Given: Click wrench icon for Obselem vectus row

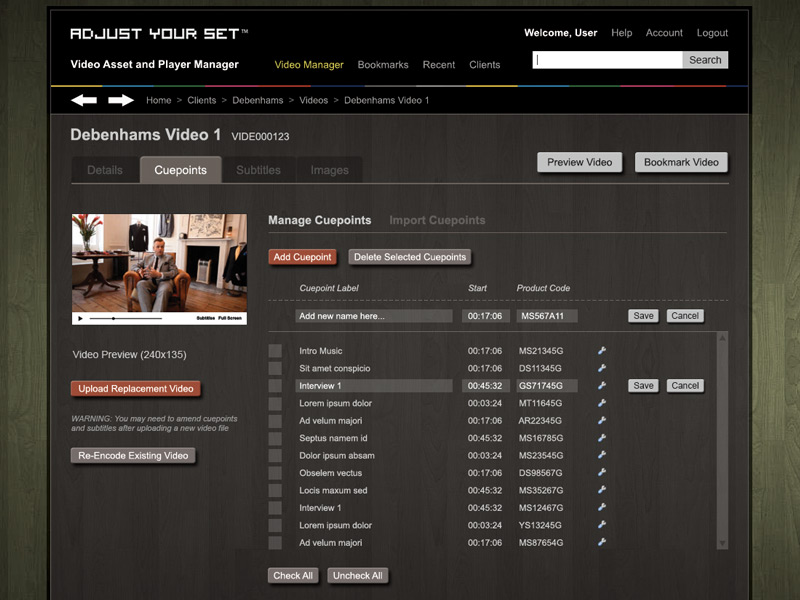Looking at the screenshot, I should 602,473.
